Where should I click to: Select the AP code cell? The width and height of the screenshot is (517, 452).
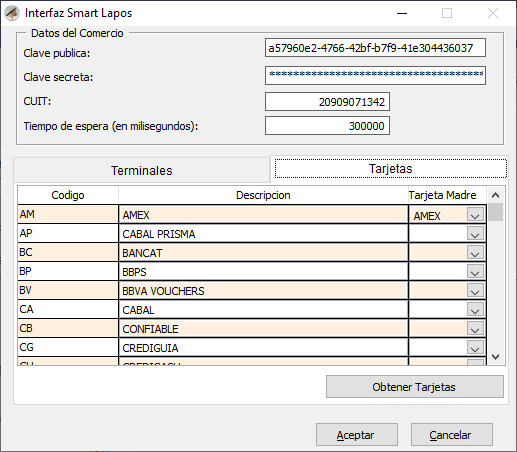point(68,233)
